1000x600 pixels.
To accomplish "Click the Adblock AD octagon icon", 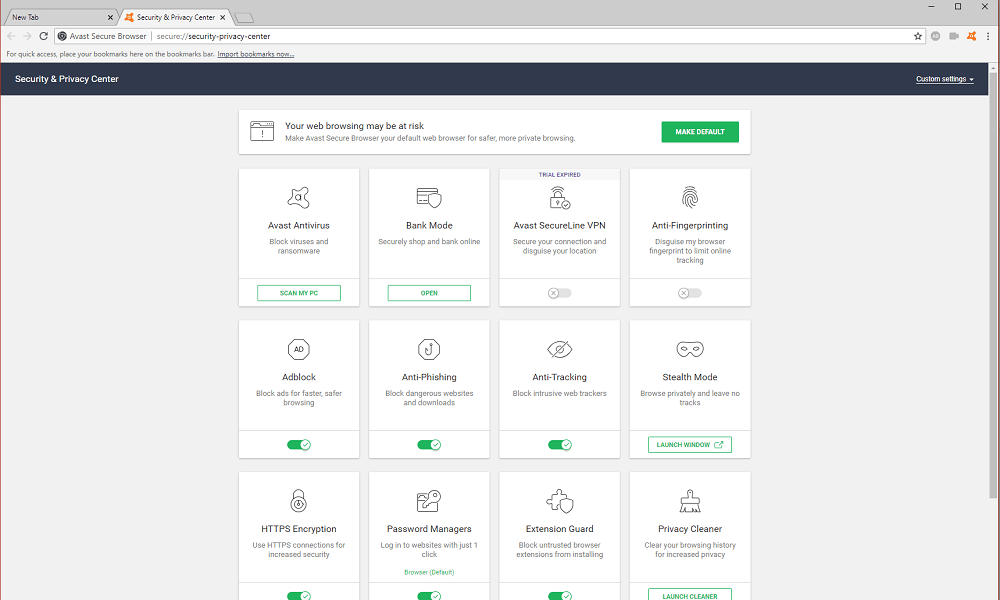I will pyautogui.click(x=298, y=349).
